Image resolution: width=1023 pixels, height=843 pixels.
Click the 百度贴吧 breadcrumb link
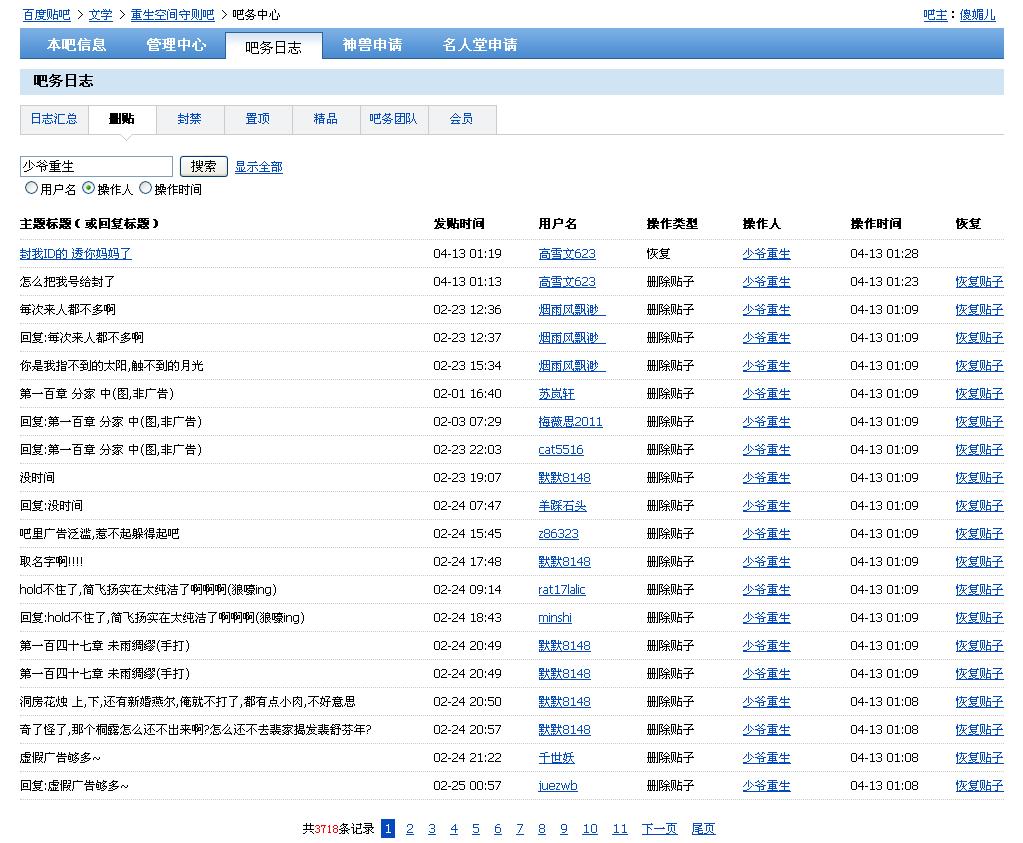coord(47,14)
